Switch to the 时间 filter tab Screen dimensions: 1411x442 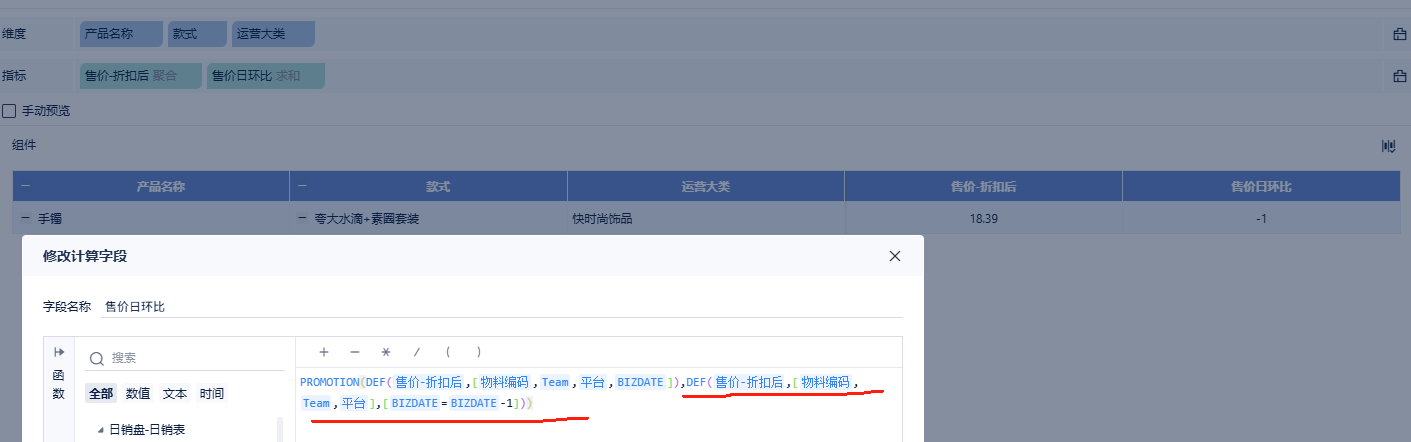212,394
